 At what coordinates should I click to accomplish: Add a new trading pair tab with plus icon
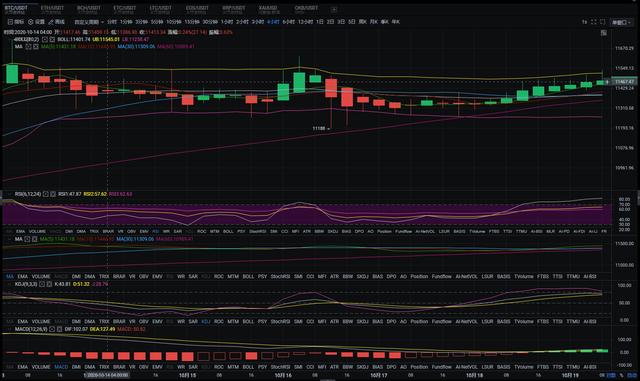[334, 9]
